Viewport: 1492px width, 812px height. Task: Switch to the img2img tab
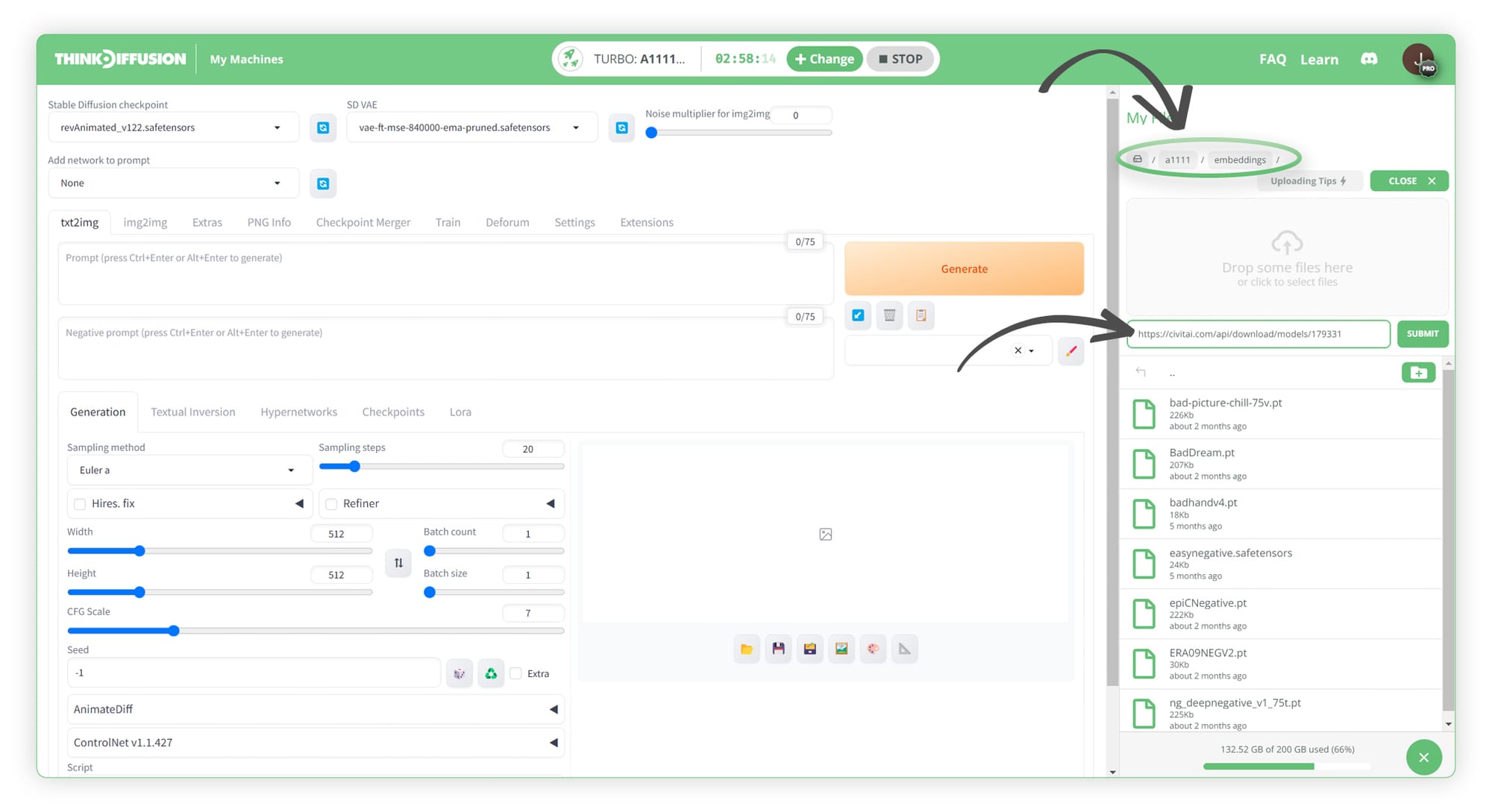pyautogui.click(x=145, y=222)
